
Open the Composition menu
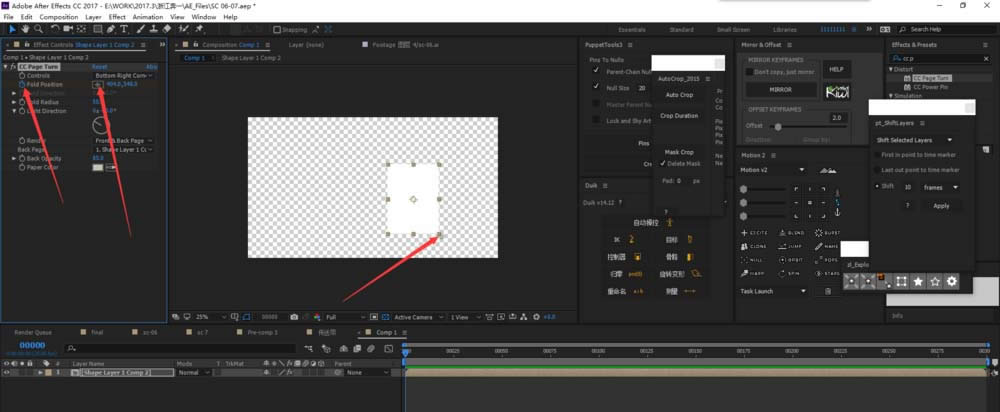(x=58, y=17)
